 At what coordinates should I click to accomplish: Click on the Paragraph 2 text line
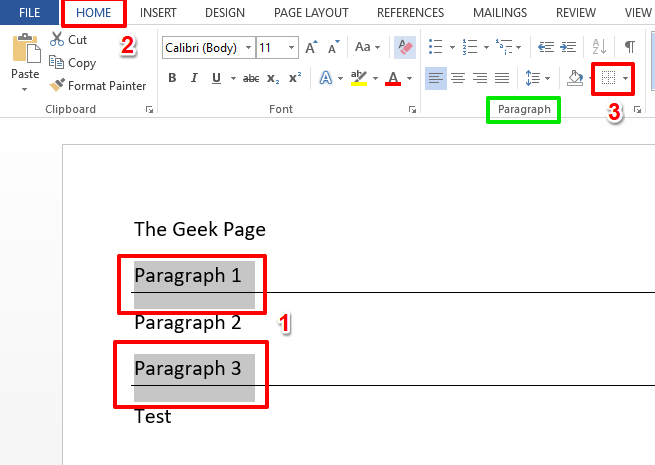(187, 322)
